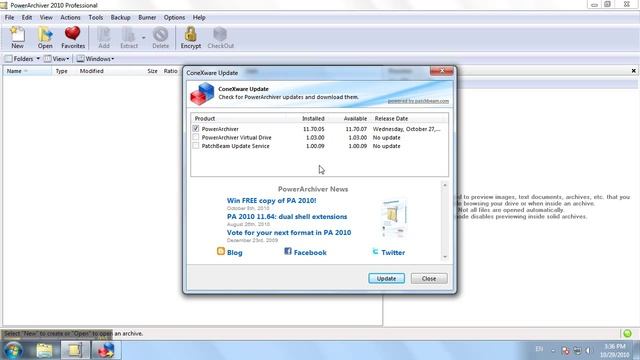Check the PatchBeam Update Service checkbox

(196, 146)
